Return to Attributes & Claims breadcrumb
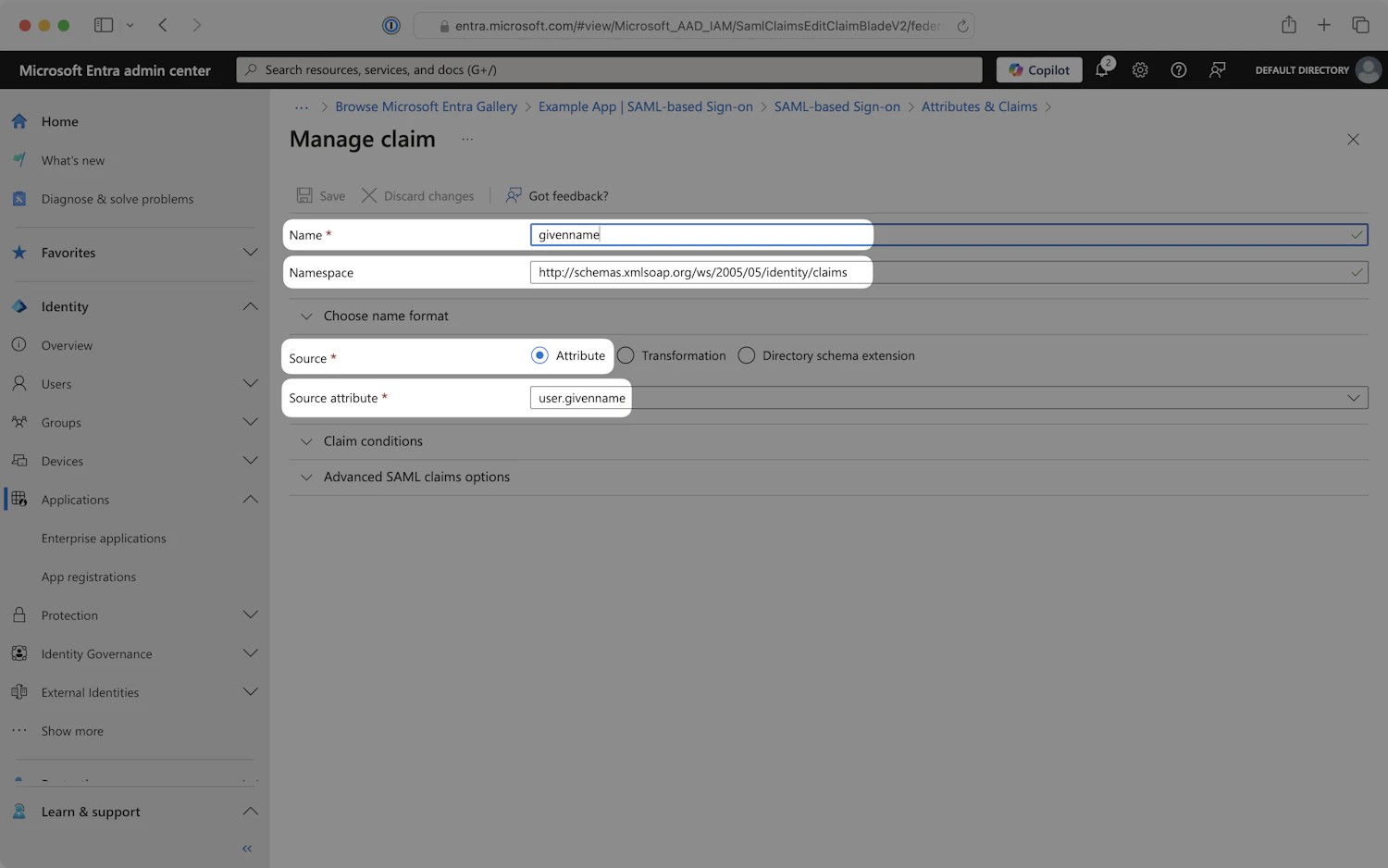 979,106
